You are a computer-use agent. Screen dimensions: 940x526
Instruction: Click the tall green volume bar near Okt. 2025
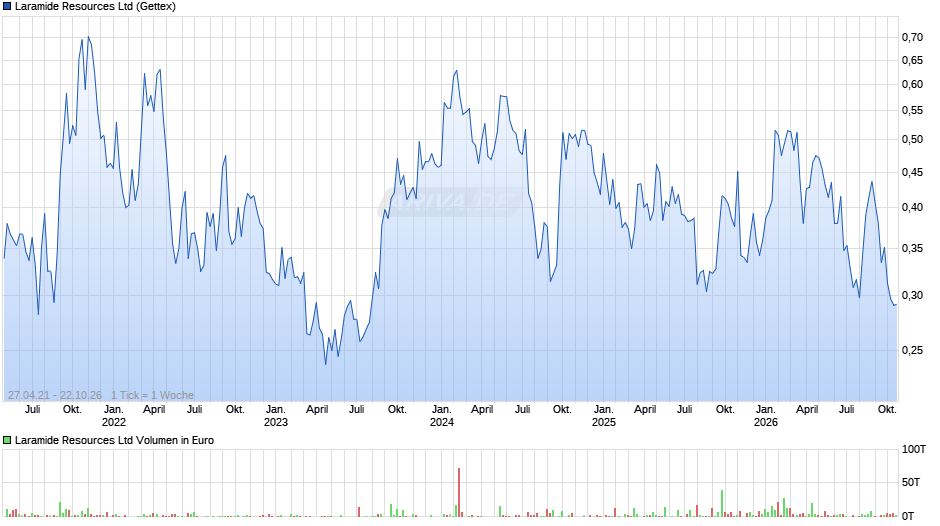[x=722, y=504]
